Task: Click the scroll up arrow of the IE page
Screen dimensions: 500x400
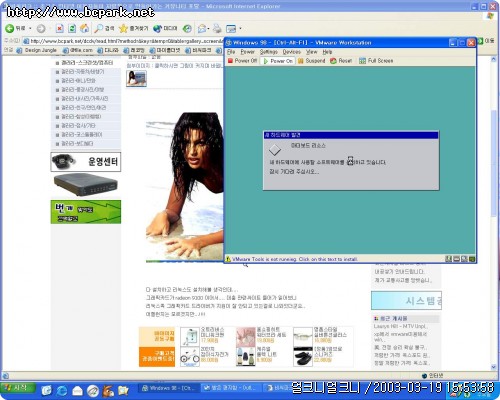Action: [494, 59]
